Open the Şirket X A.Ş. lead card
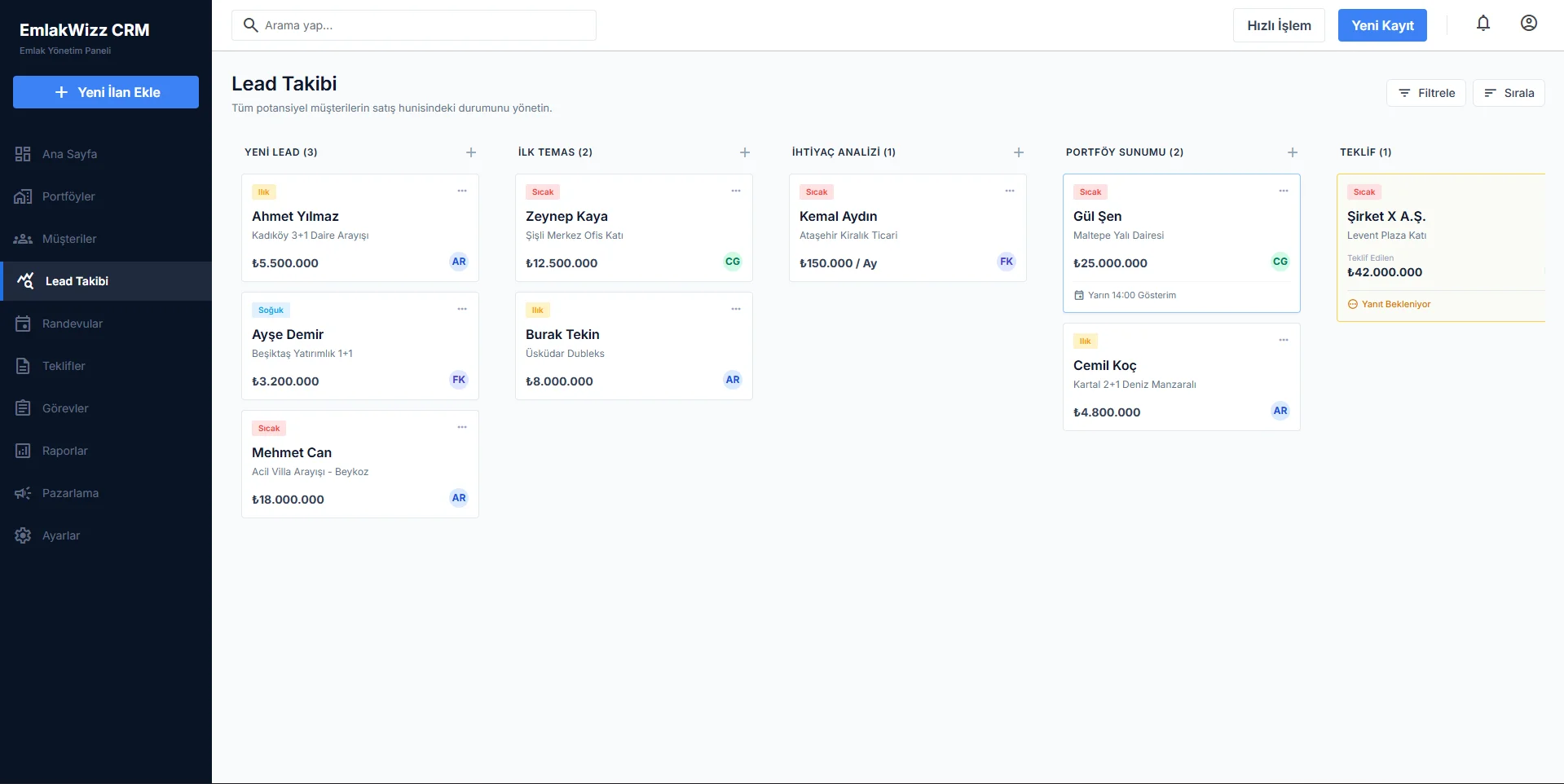The width and height of the screenshot is (1564, 784). pos(1441,248)
